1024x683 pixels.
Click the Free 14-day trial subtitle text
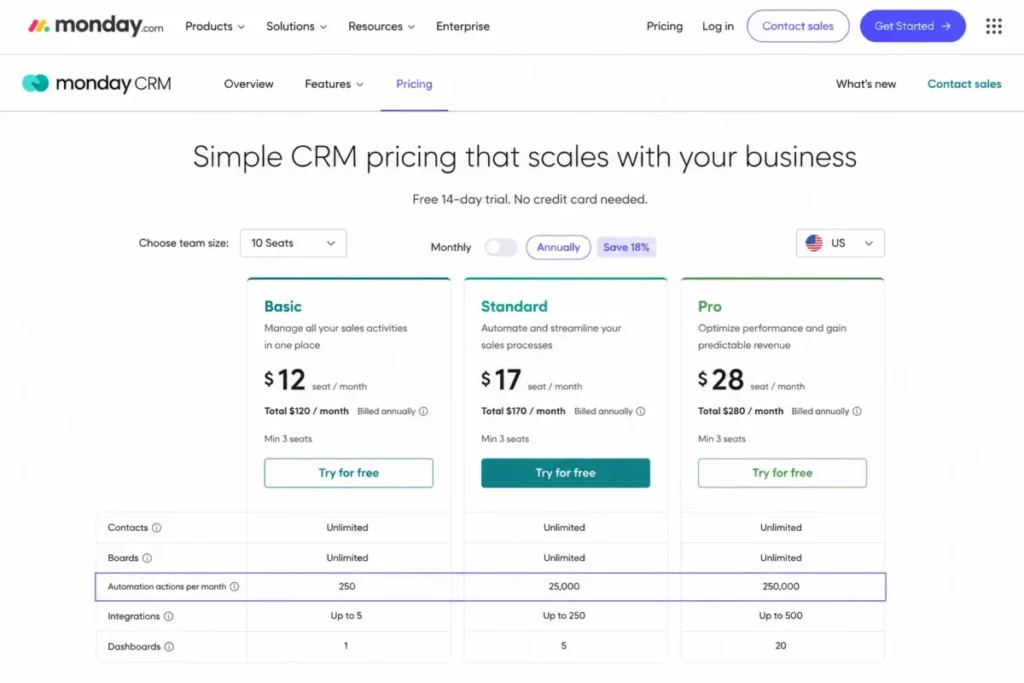530,199
